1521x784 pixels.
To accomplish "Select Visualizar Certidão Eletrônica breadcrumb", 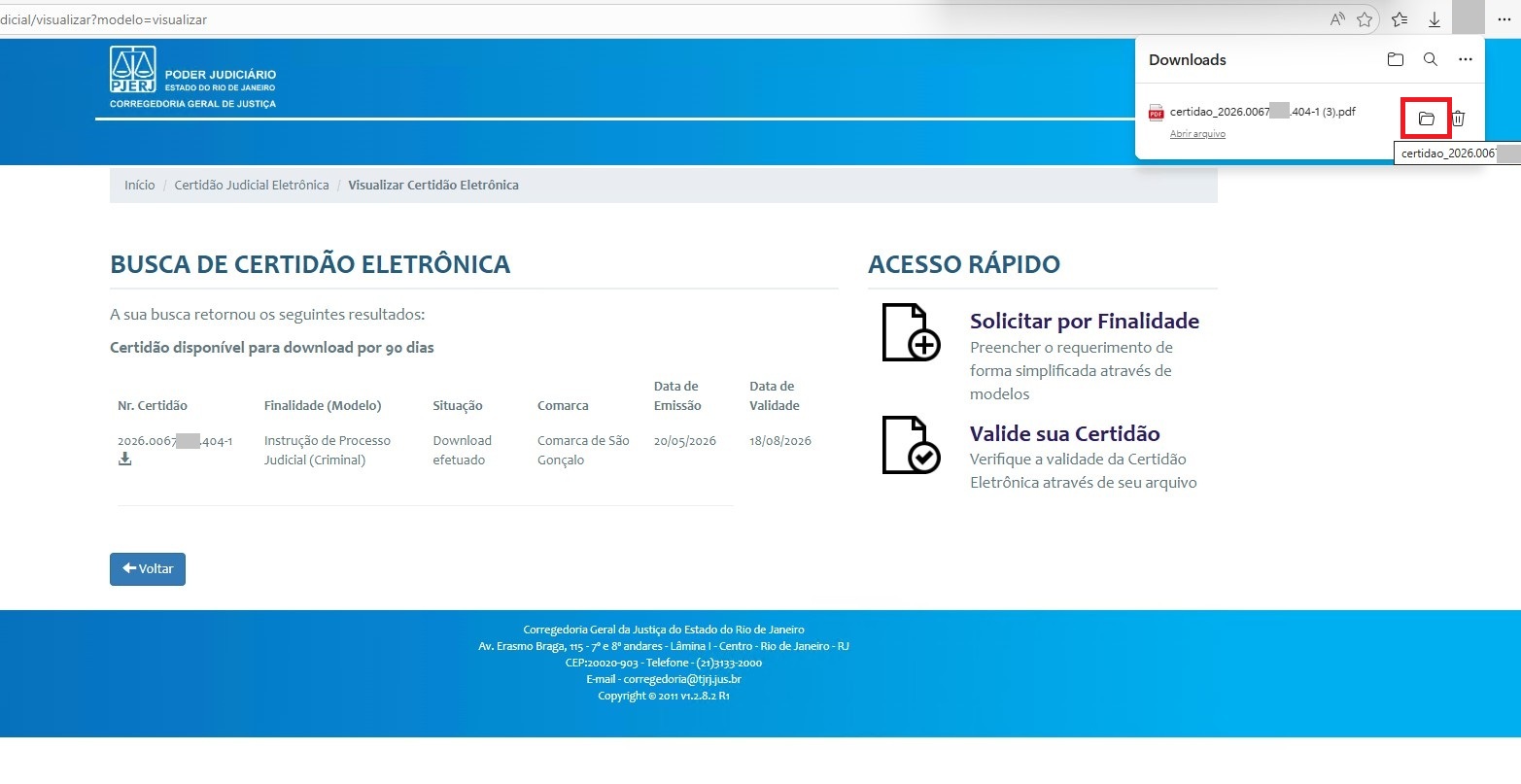I will [433, 185].
